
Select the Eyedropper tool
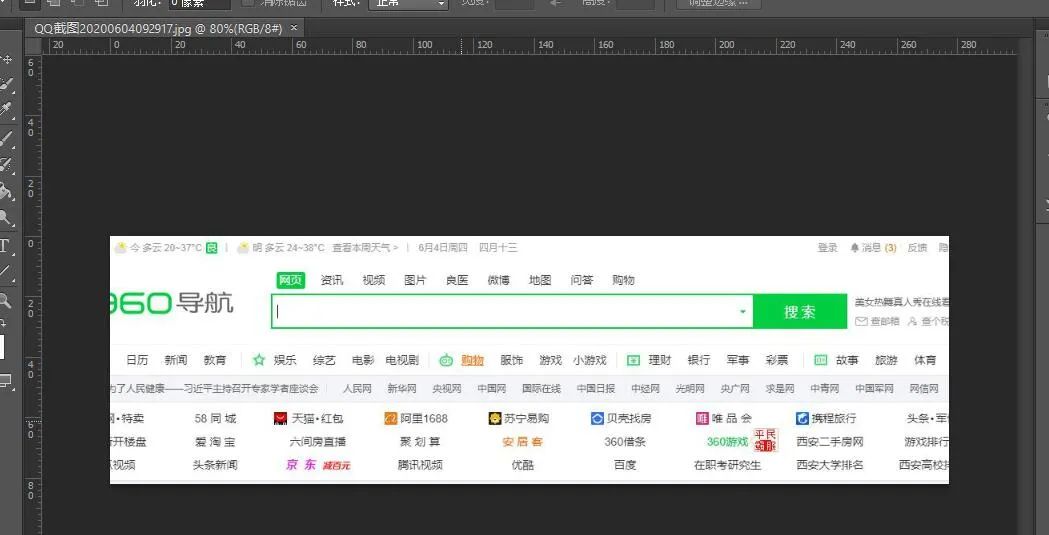click(x=7, y=108)
